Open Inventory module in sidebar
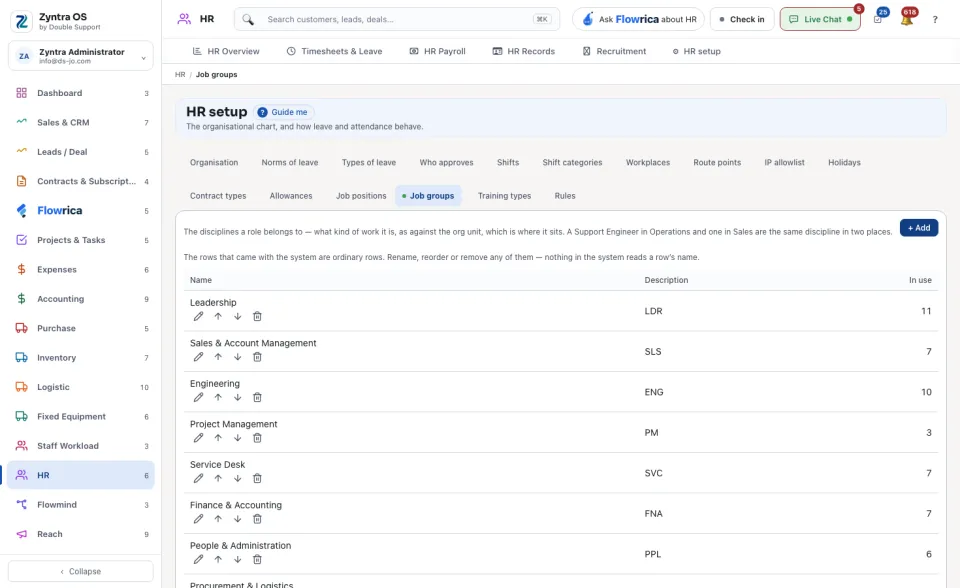 coord(81,358)
